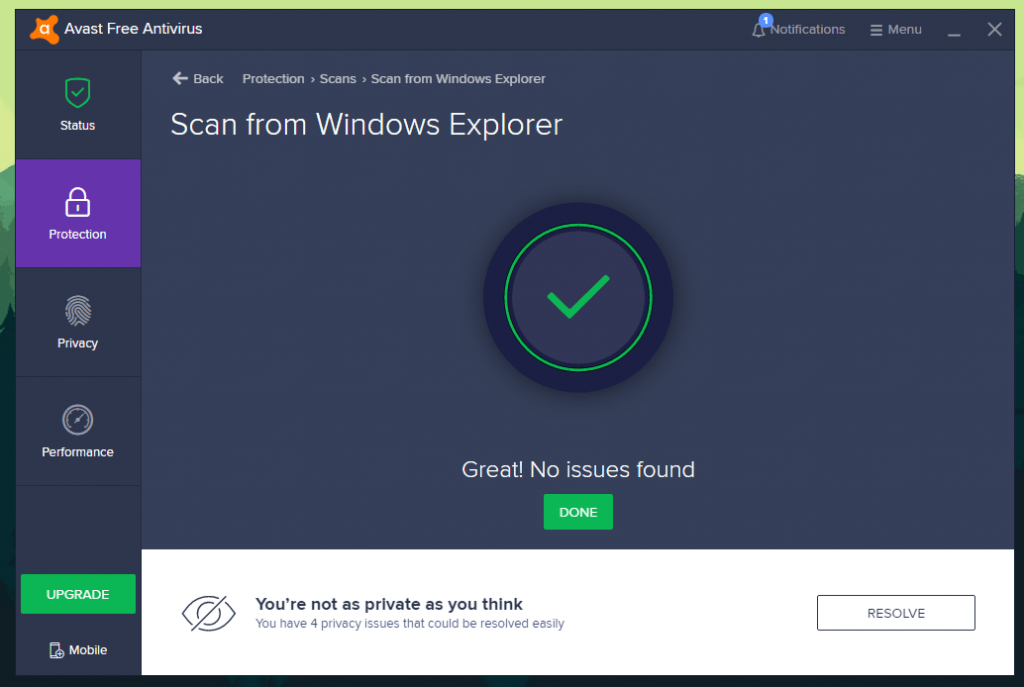Click the crossed-out eye privacy icon
This screenshot has width=1024, height=687.
(208, 613)
